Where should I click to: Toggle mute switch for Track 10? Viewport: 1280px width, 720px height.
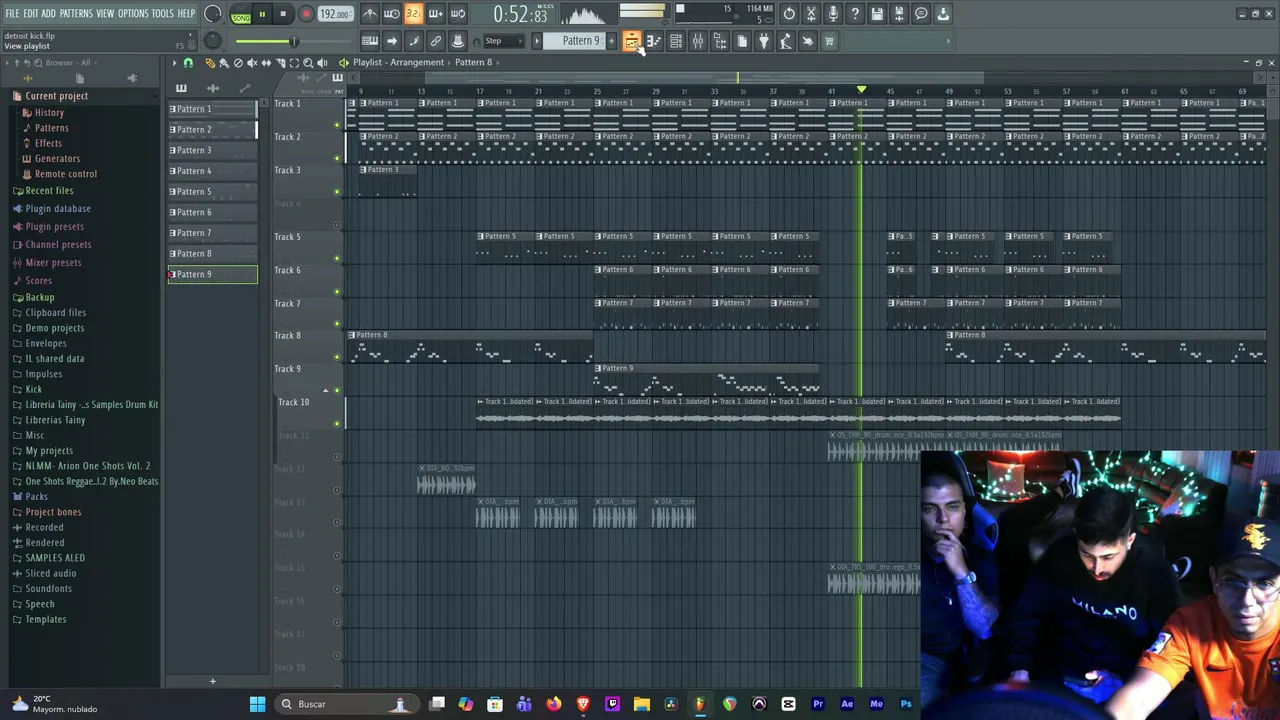(337, 423)
